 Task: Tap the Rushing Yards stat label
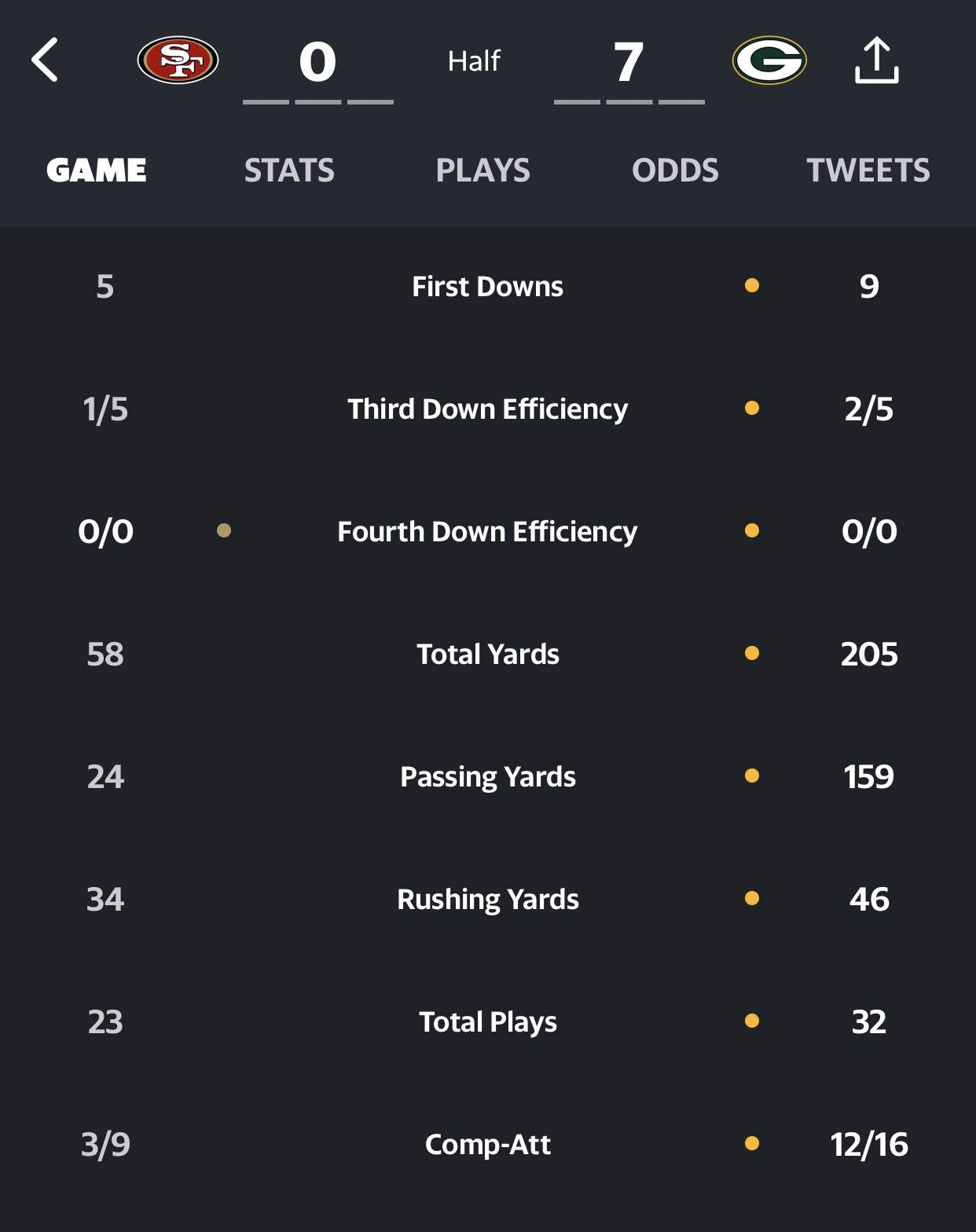tap(487, 899)
